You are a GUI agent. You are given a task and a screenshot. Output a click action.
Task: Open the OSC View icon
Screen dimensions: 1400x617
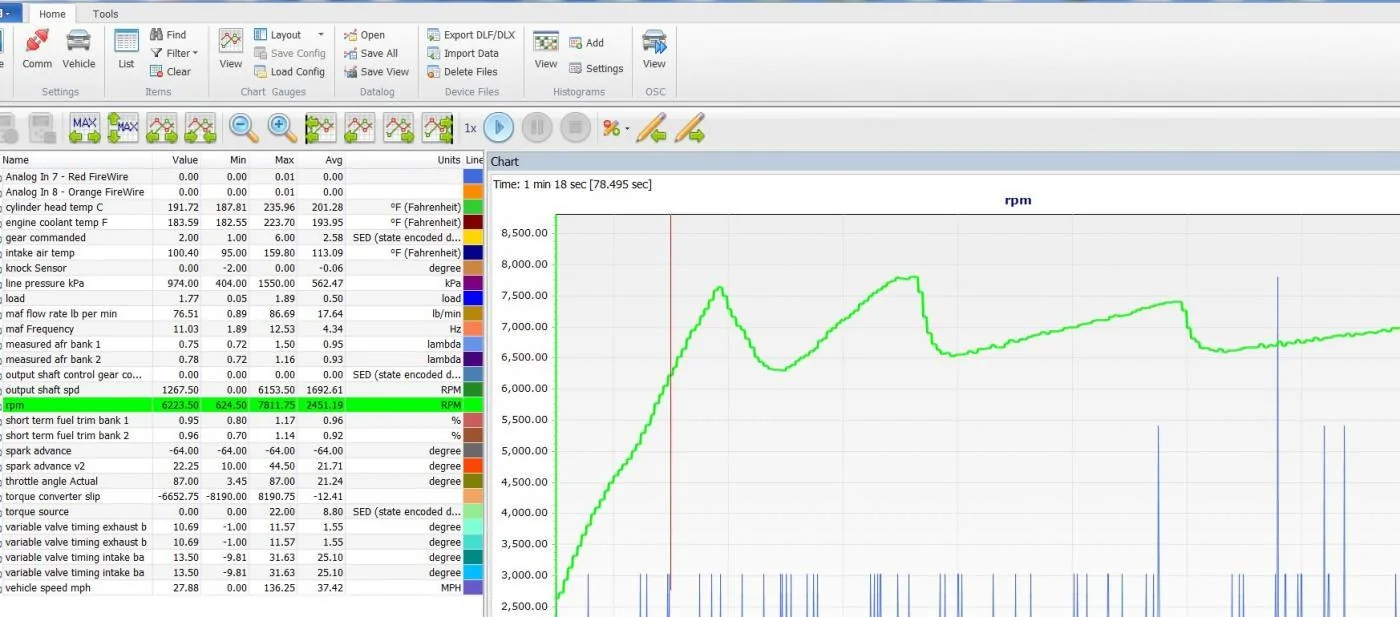tap(654, 49)
